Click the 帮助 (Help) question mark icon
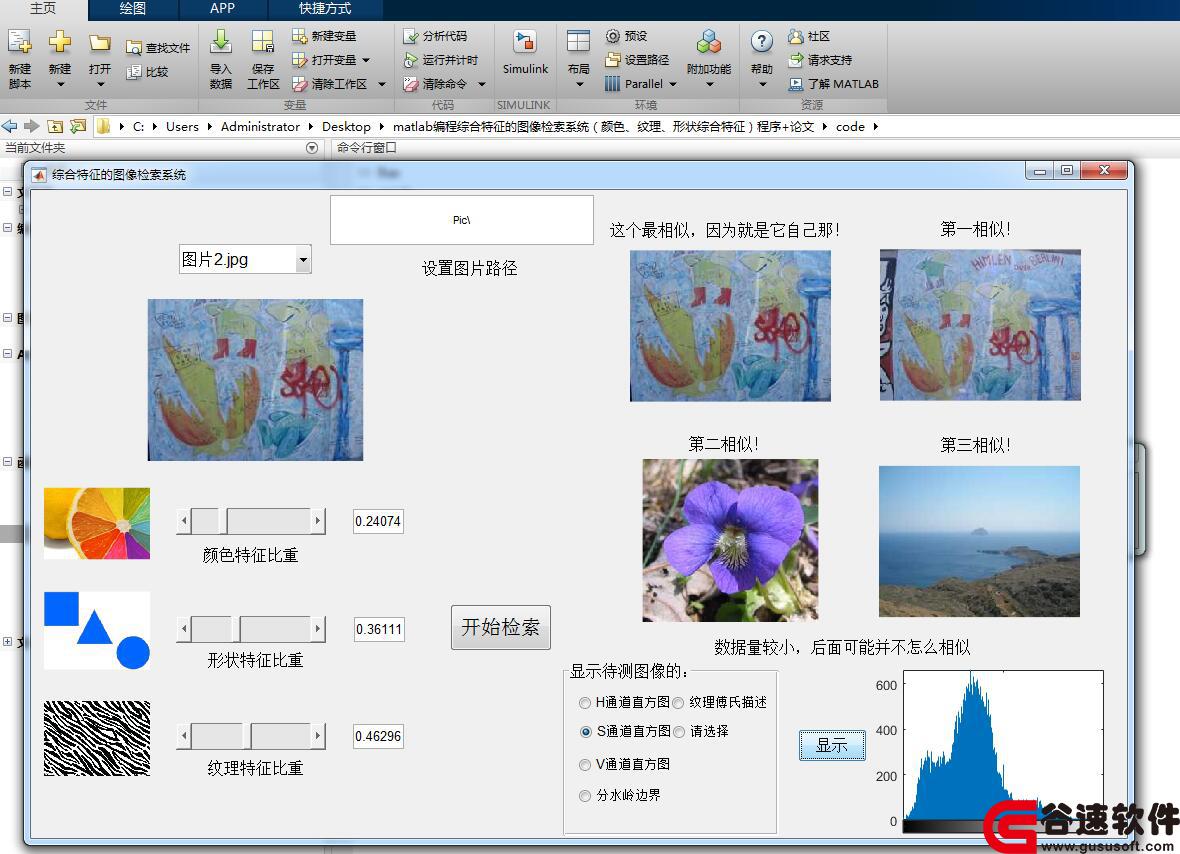This screenshot has height=854, width=1180. coord(762,41)
